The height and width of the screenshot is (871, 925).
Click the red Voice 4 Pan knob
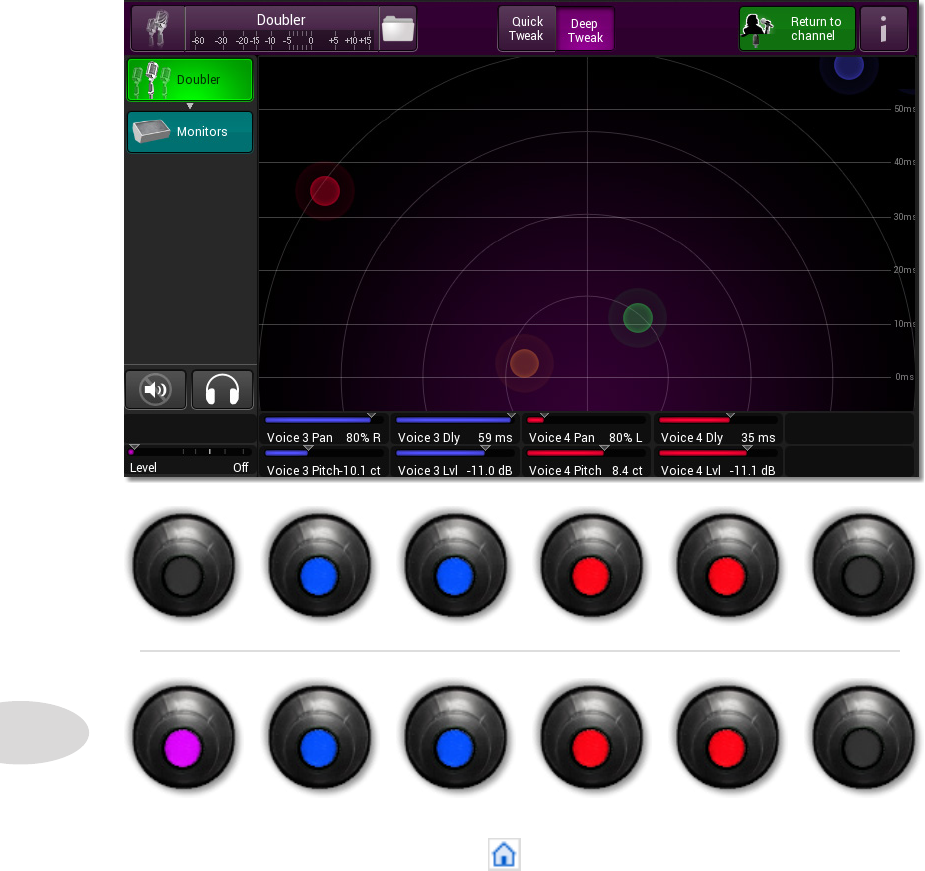click(x=591, y=566)
